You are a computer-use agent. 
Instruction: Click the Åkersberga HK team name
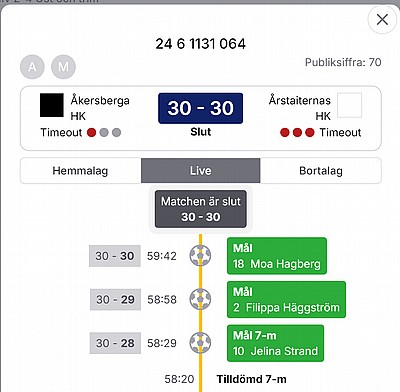(100, 108)
